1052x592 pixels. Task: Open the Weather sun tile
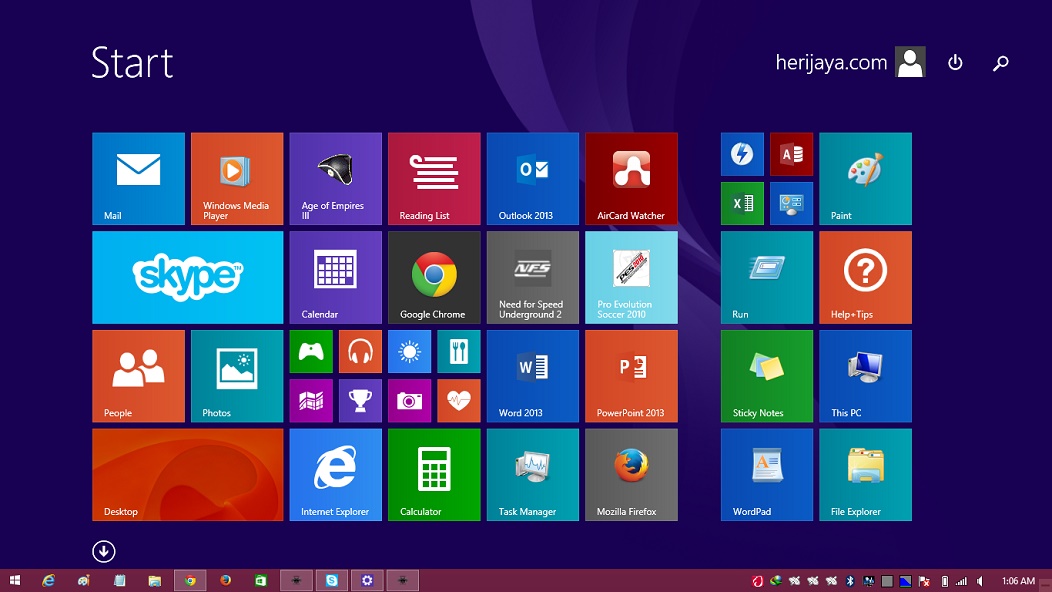409,351
